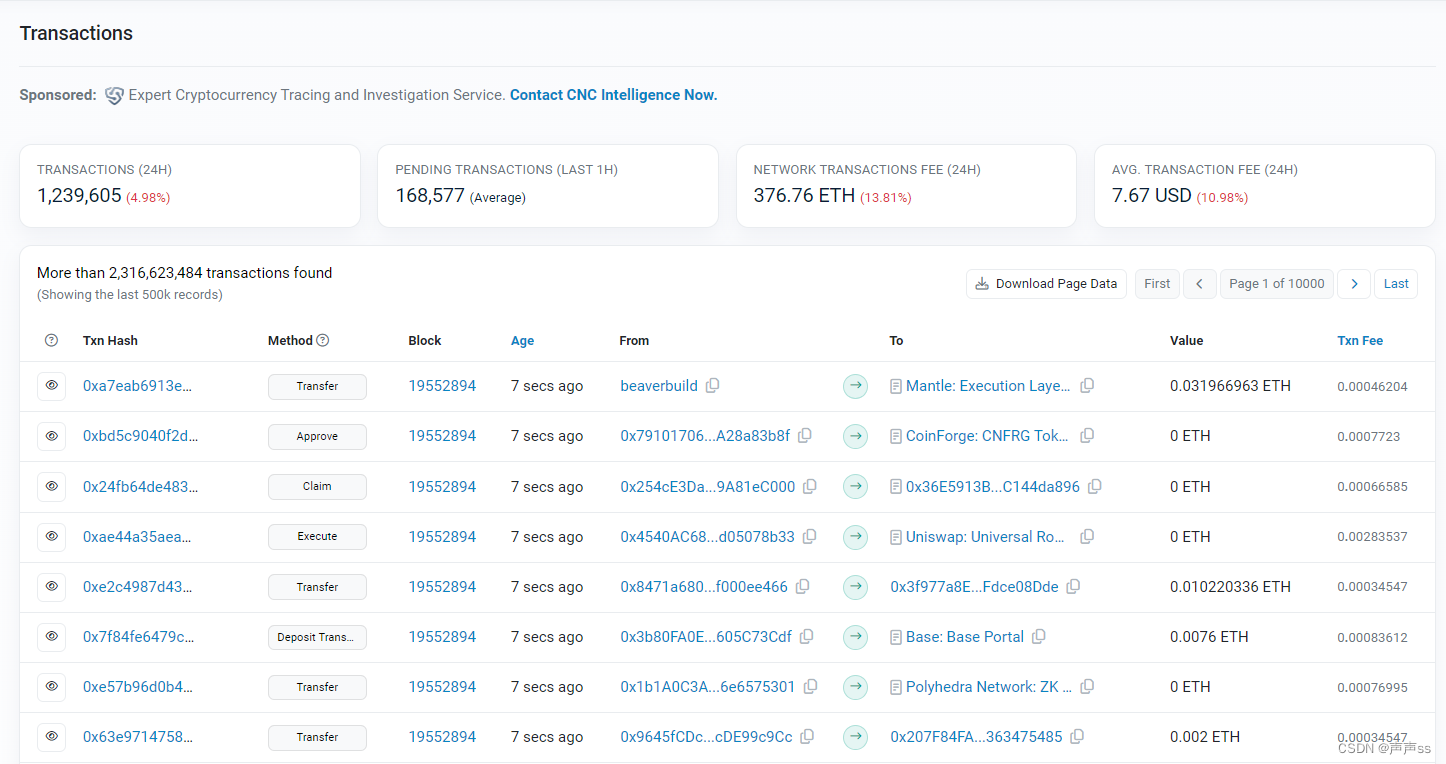Copy sender address 0x1b1A0C3A...6e6575301

pos(810,686)
